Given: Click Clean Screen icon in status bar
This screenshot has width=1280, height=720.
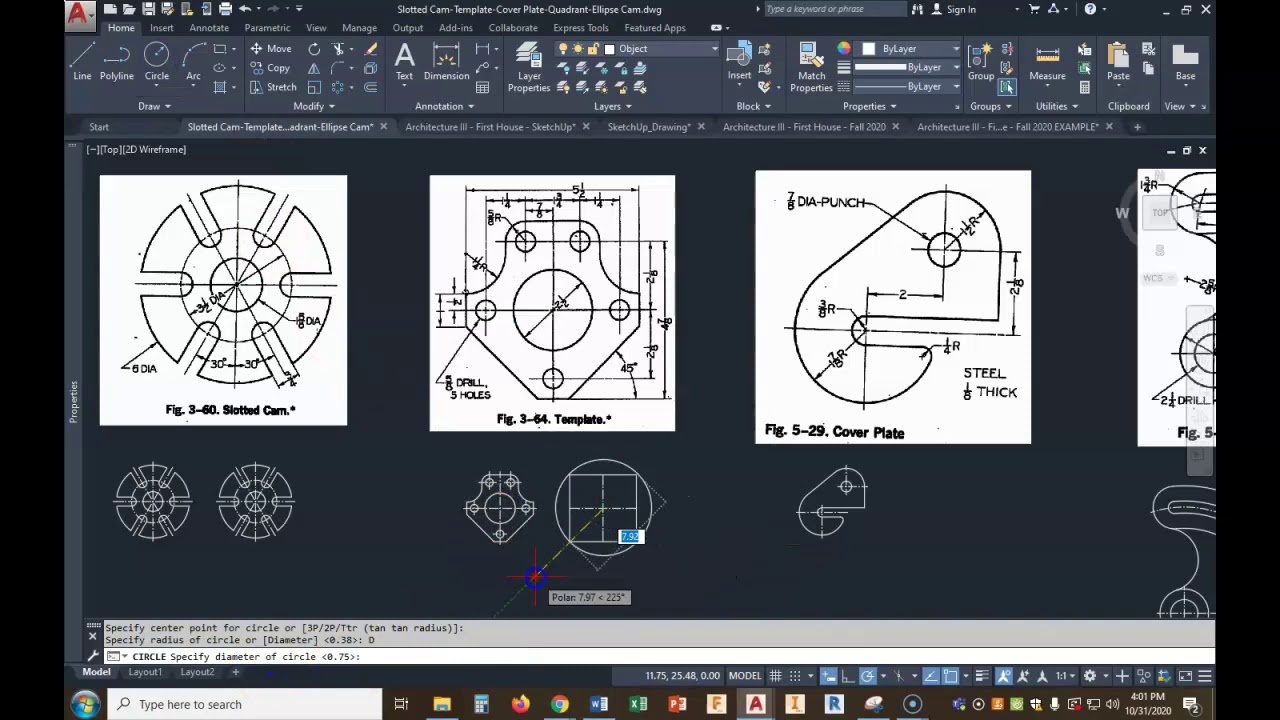Looking at the screenshot, I should pyautogui.click(x=1185, y=676).
